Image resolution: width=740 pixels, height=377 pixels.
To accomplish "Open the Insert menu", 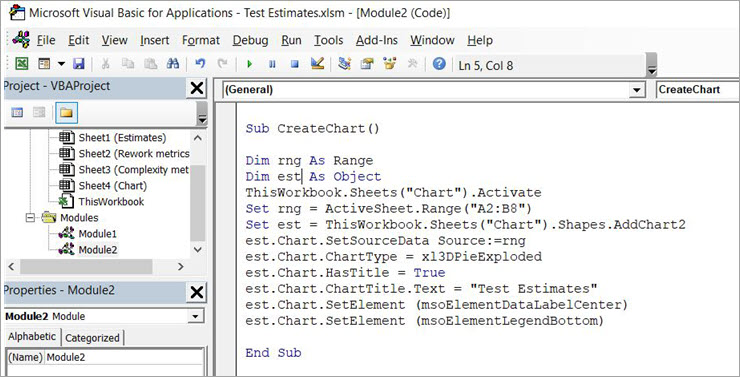I will [155, 41].
